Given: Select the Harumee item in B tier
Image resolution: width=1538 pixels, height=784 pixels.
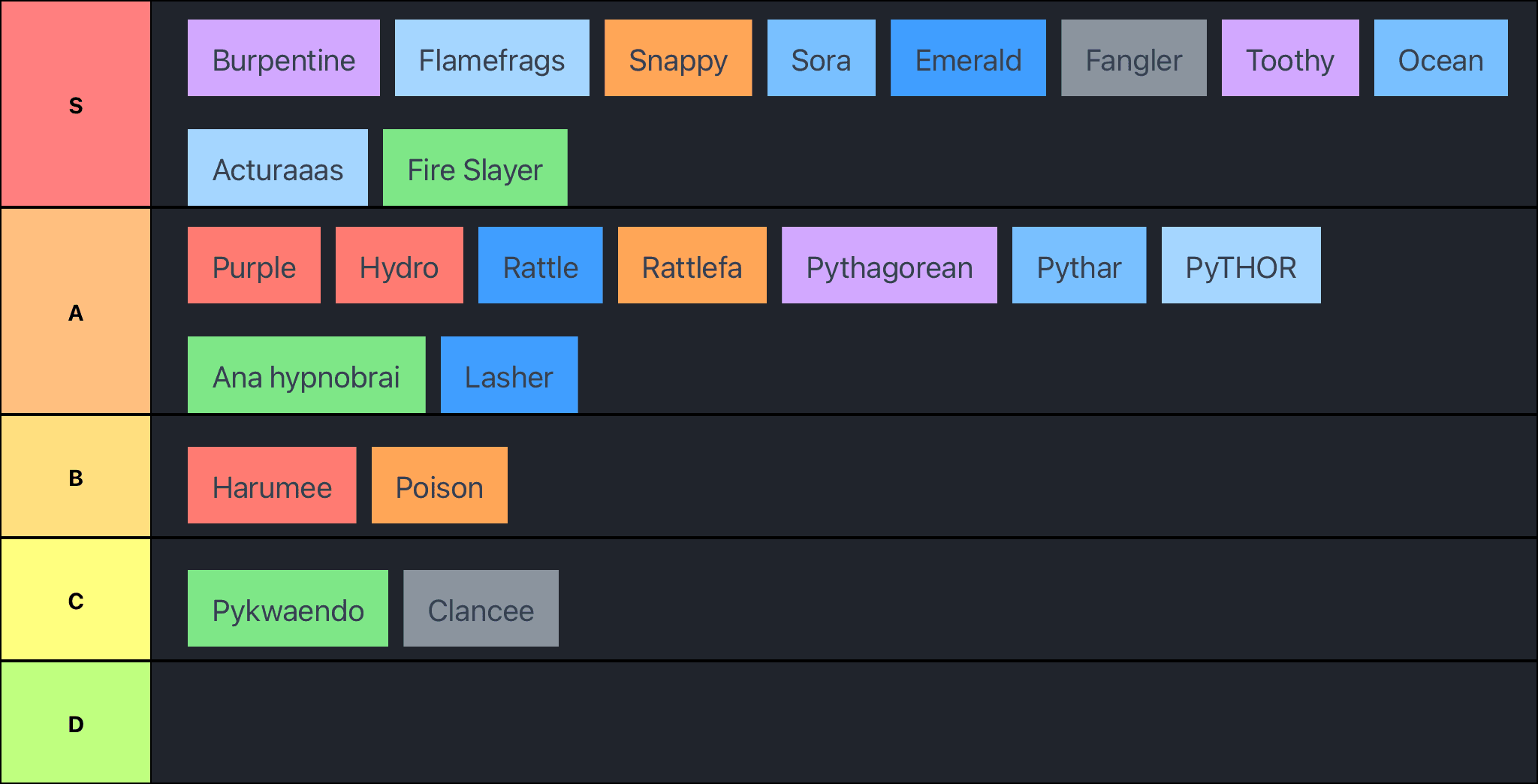Looking at the screenshot, I should (271, 486).
